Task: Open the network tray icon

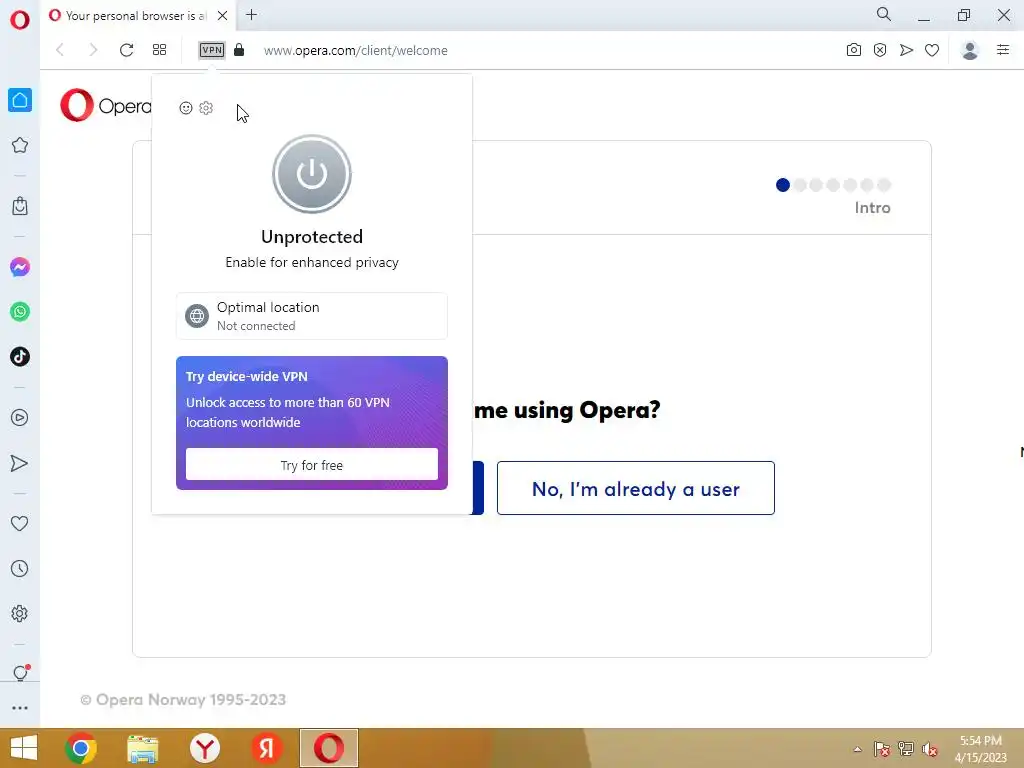Action: coord(906,748)
